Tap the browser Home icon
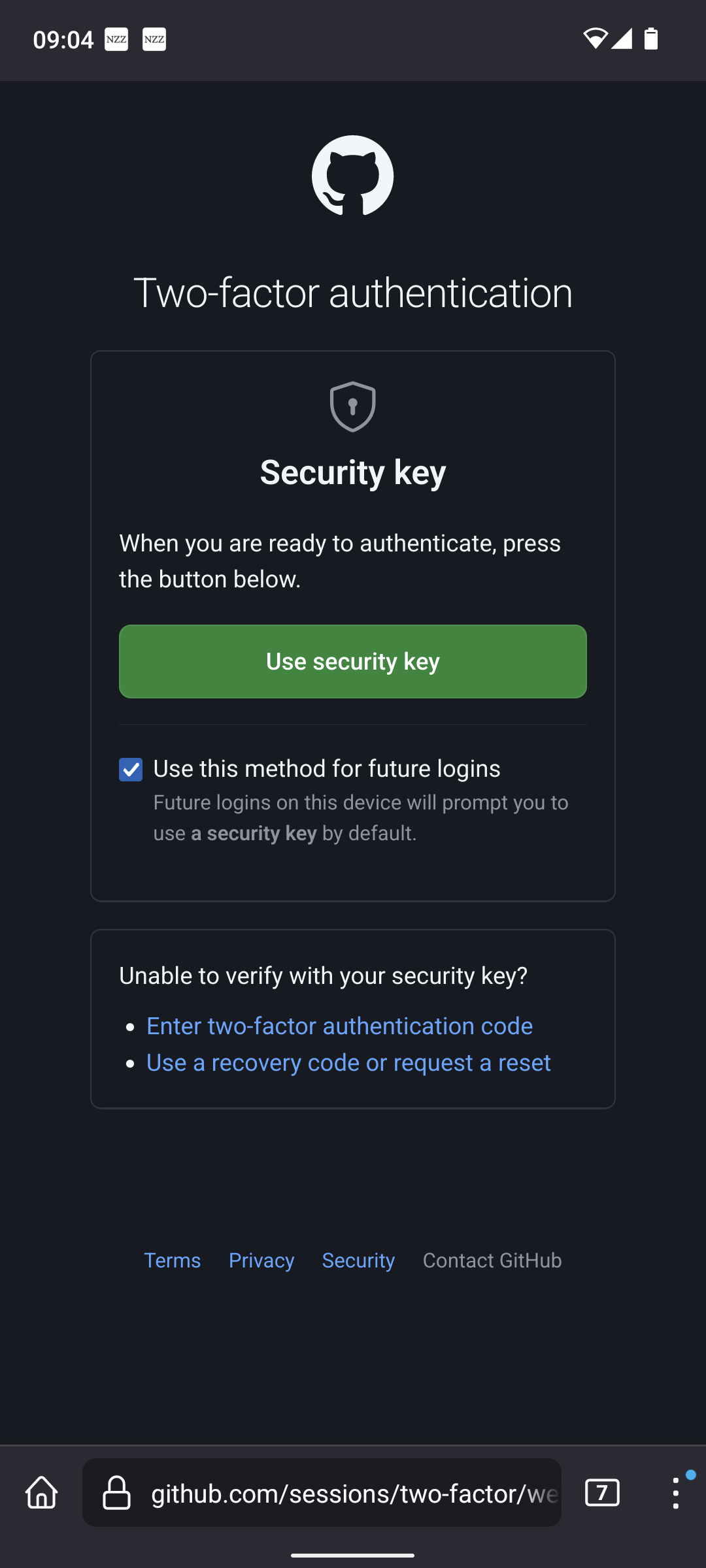This screenshot has height=1568, width=706. (x=41, y=1493)
